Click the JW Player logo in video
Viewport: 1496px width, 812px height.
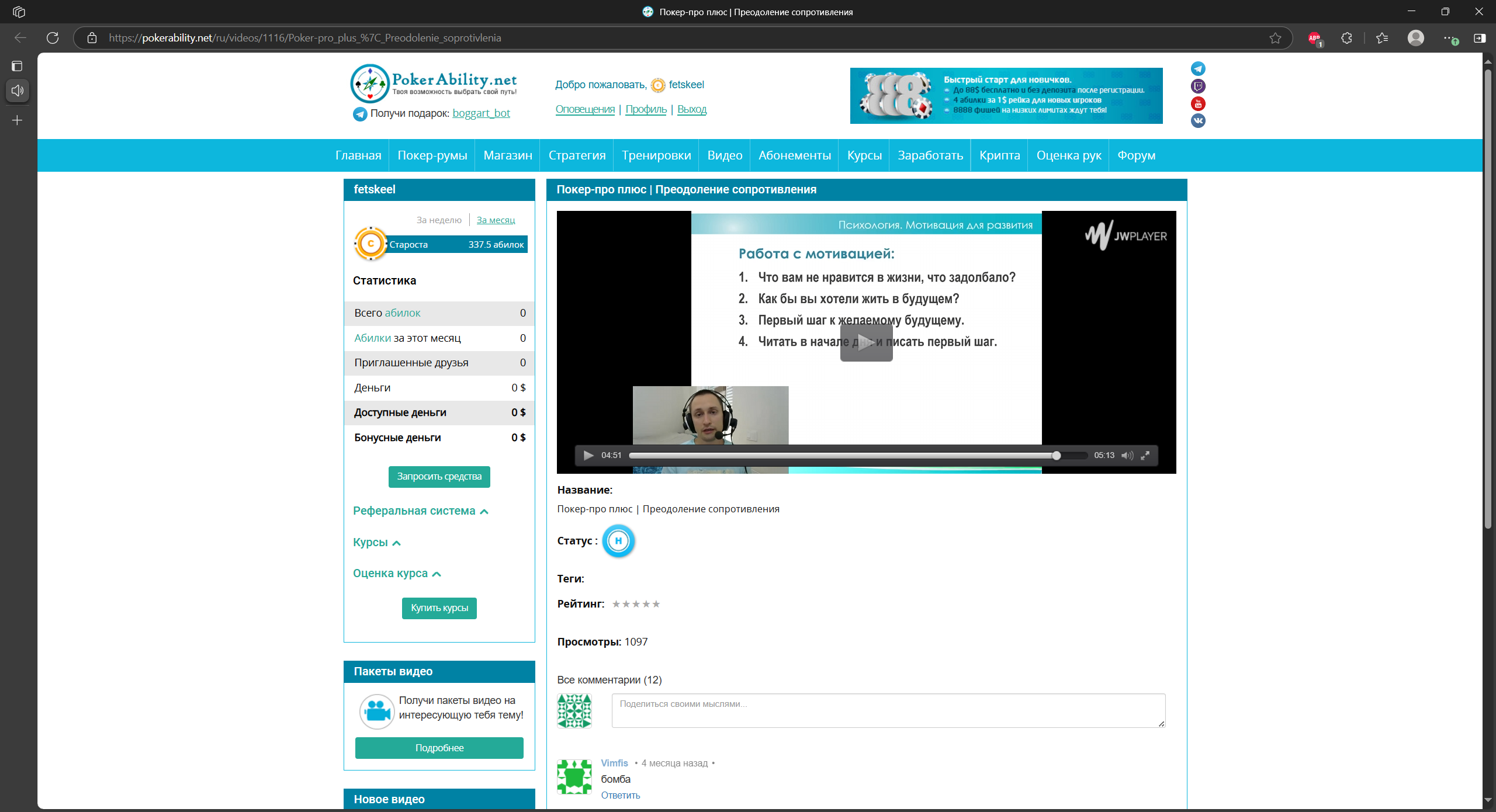[x=1126, y=235]
